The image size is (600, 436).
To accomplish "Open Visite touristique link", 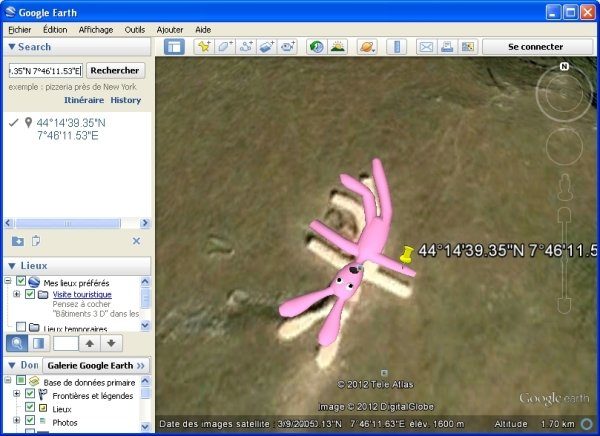I will (x=82, y=294).
